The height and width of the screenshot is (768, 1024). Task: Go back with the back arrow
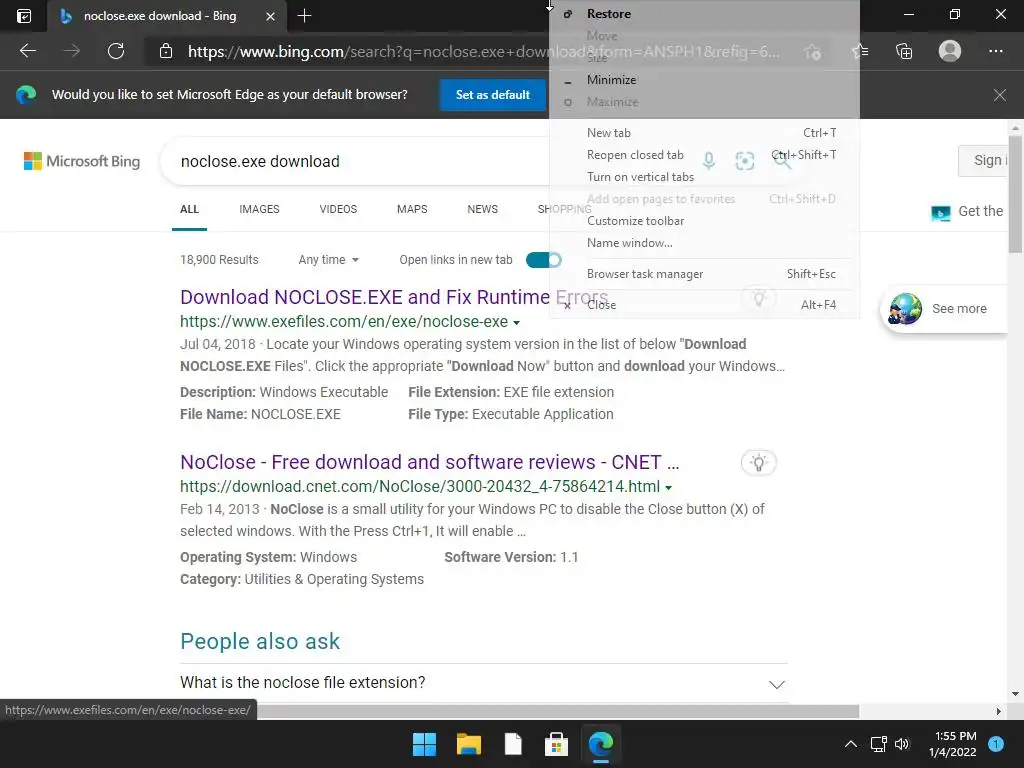click(x=28, y=51)
